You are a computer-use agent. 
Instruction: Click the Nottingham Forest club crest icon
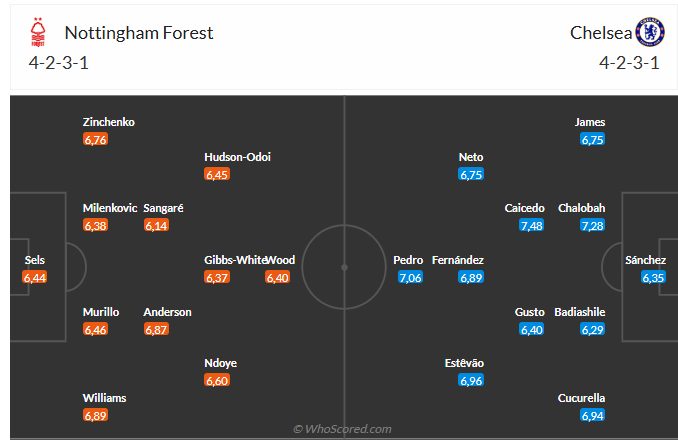click(x=39, y=33)
